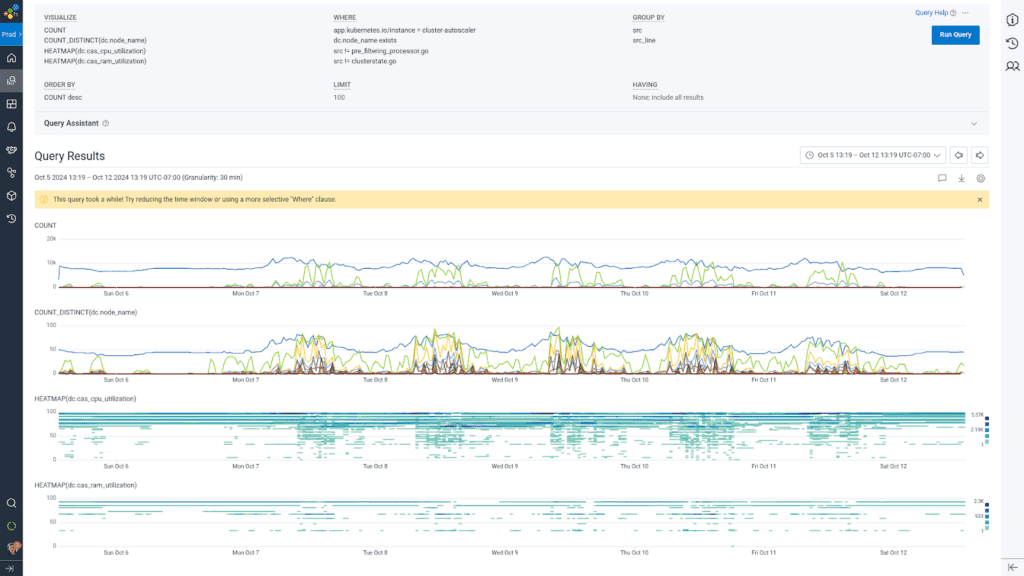This screenshot has height=576, width=1024.
Task: Open the team activity people icon
Action: [x=1012, y=66]
